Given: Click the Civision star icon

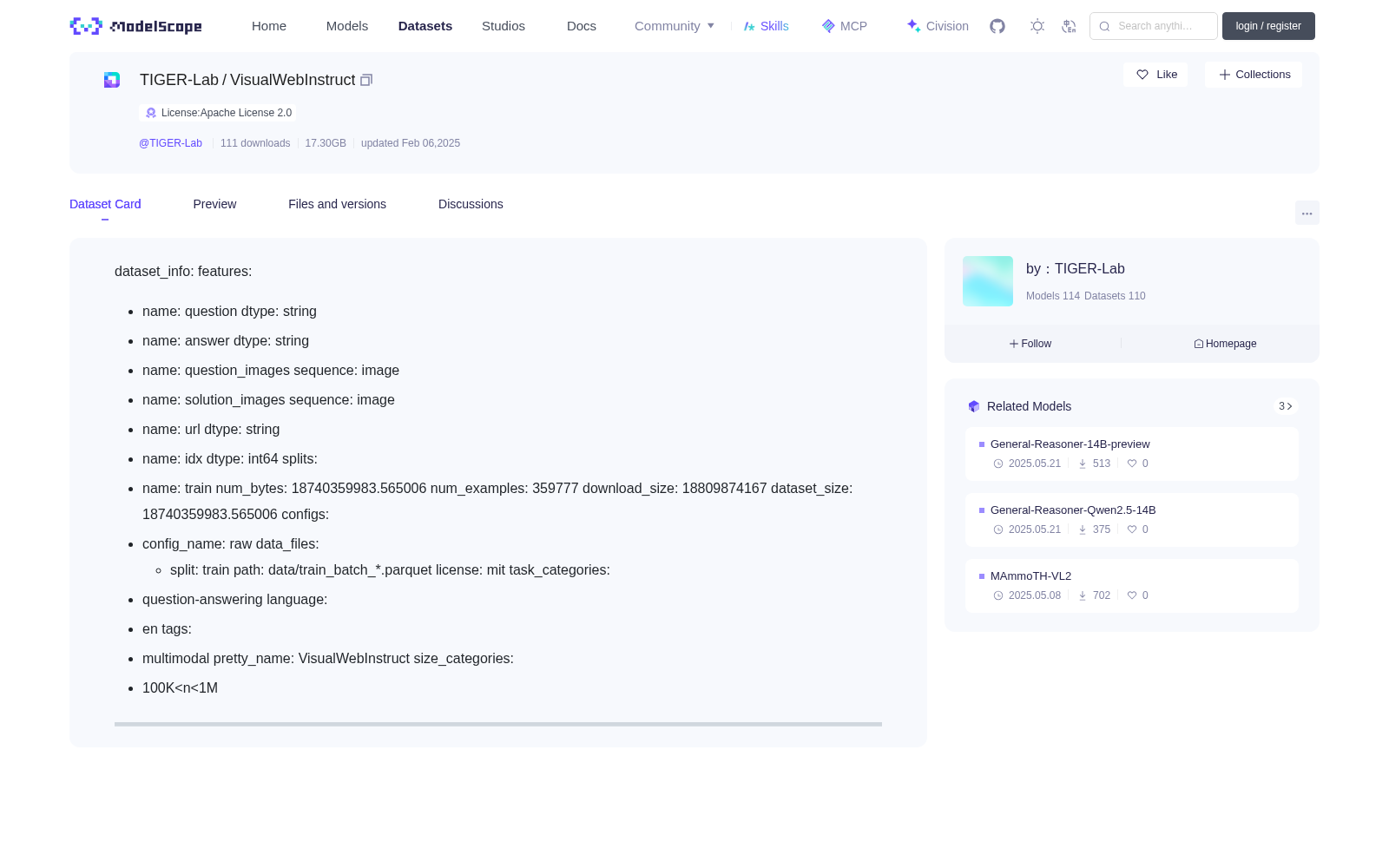Looking at the screenshot, I should point(913,26).
